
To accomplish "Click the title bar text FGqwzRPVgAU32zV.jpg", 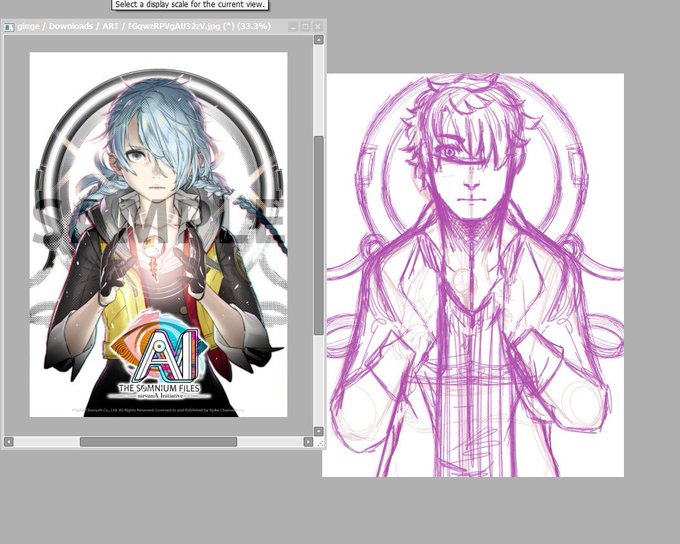I will 174,26.
